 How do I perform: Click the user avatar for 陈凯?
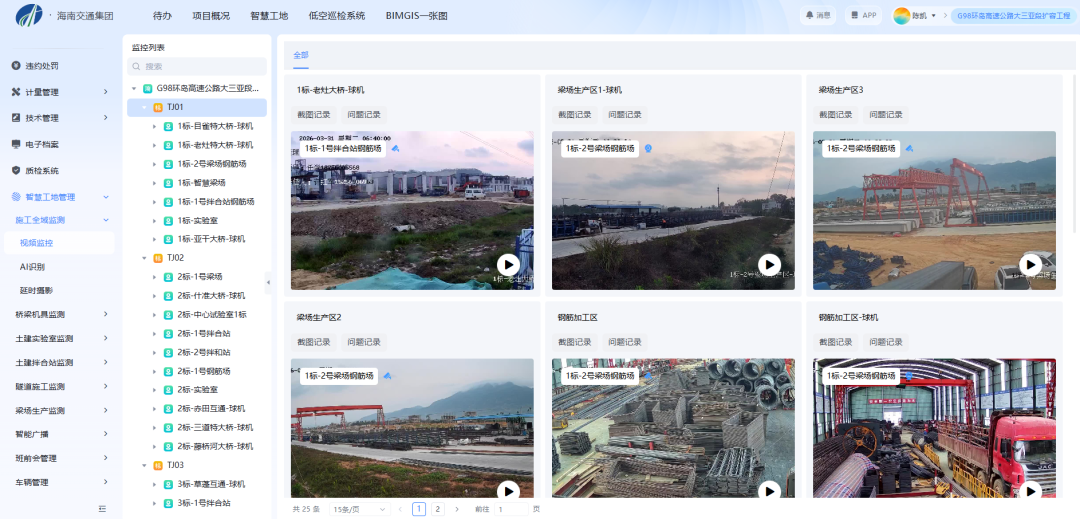coord(901,16)
